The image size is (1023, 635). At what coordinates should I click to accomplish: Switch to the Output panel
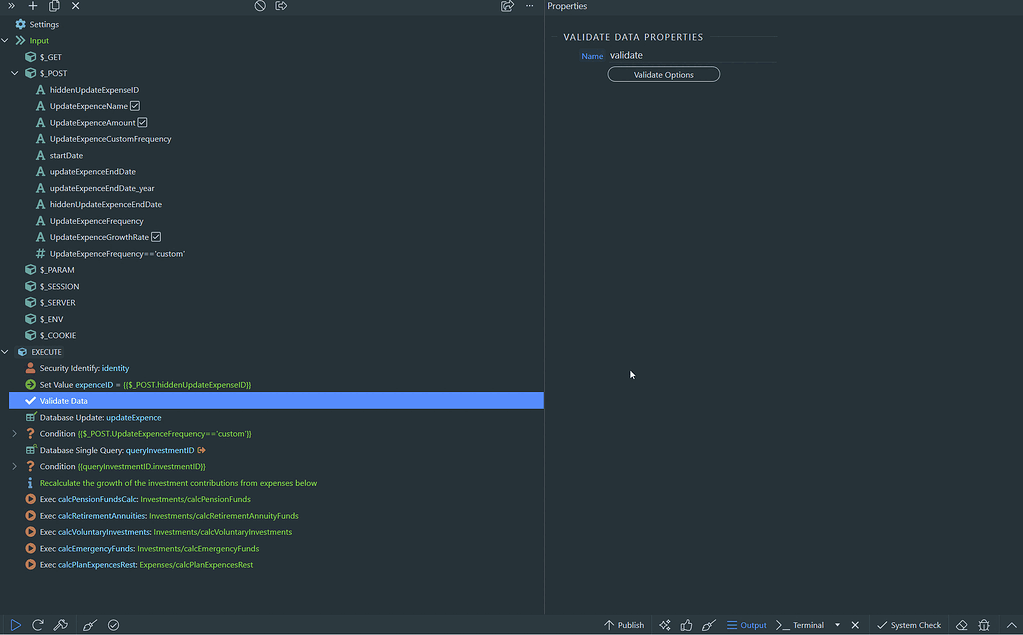(746, 625)
